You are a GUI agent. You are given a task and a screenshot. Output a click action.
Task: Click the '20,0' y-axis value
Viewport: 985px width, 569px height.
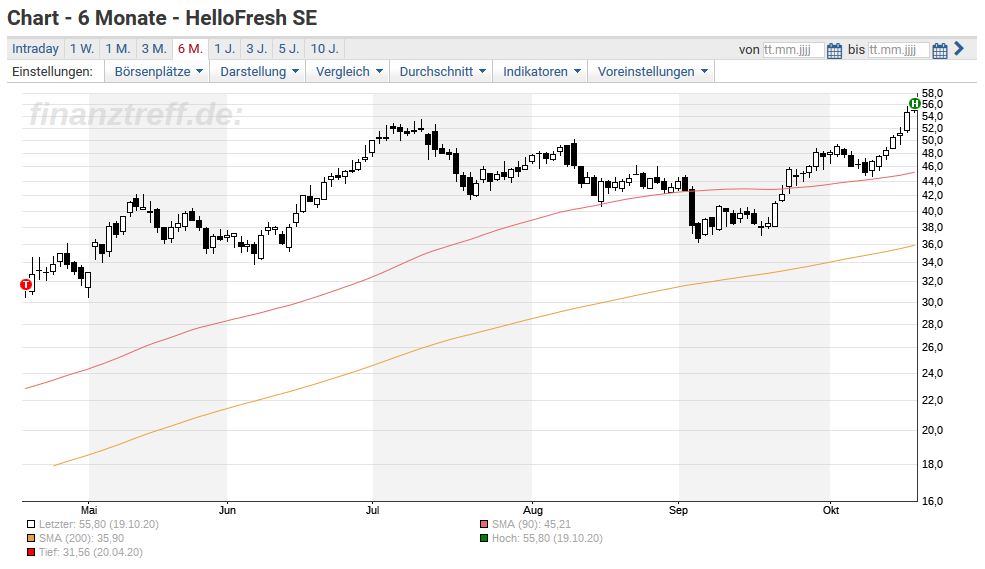(932, 430)
